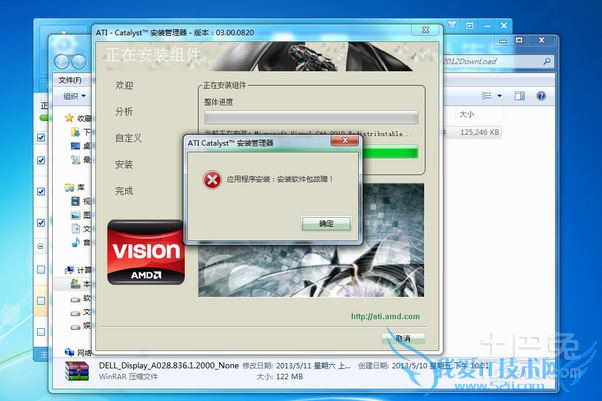The width and height of the screenshot is (602, 401).
Task: Go forward in the Explorer window
Action: pos(79,61)
